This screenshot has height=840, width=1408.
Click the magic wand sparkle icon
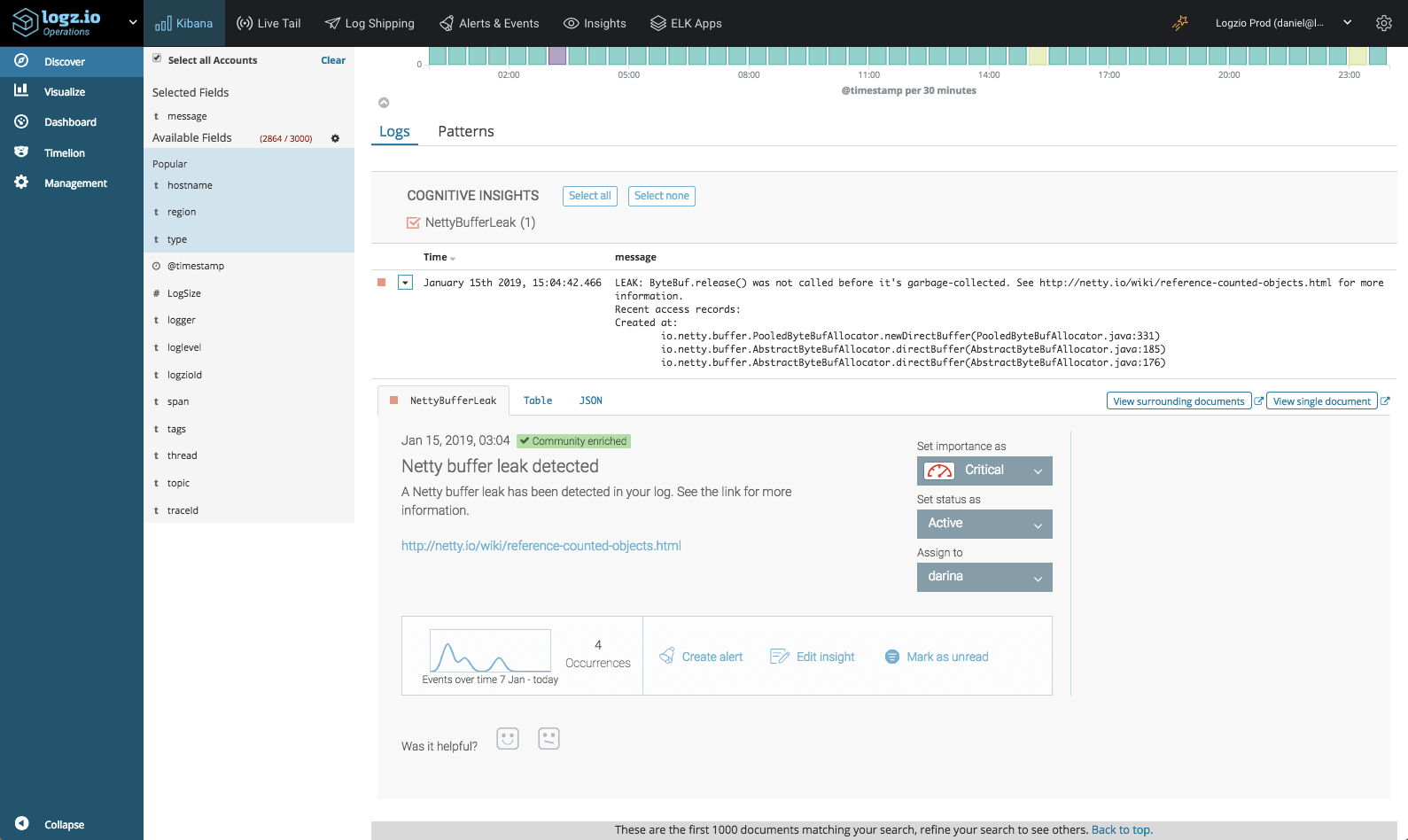coord(1179,23)
